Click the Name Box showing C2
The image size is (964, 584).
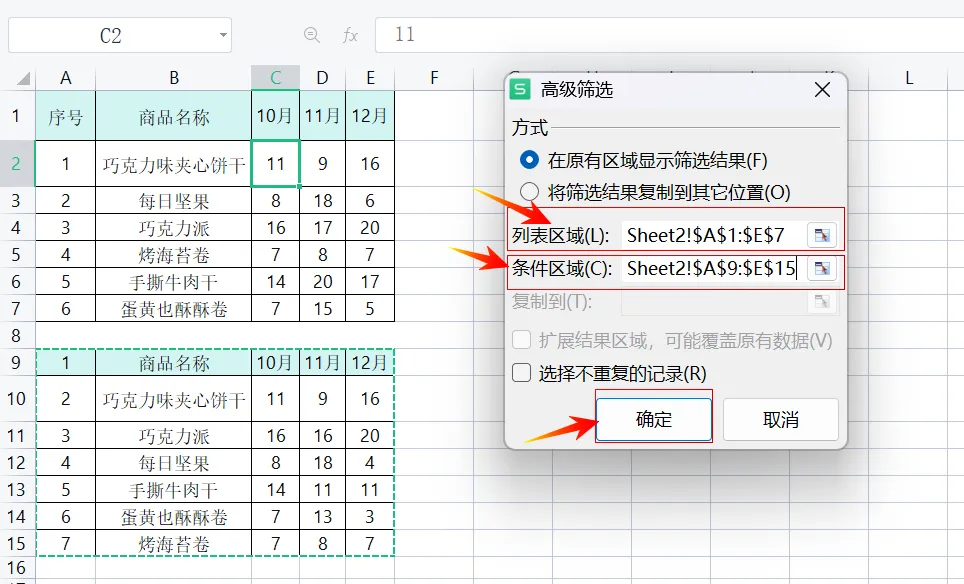coord(111,36)
